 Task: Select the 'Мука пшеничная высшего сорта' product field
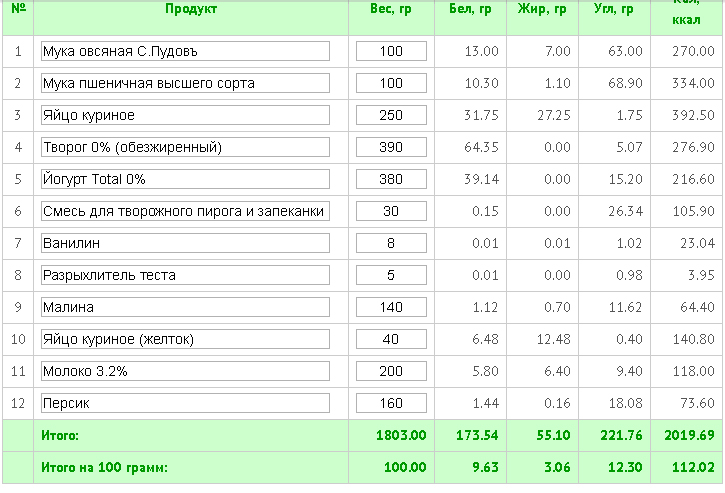185,83
